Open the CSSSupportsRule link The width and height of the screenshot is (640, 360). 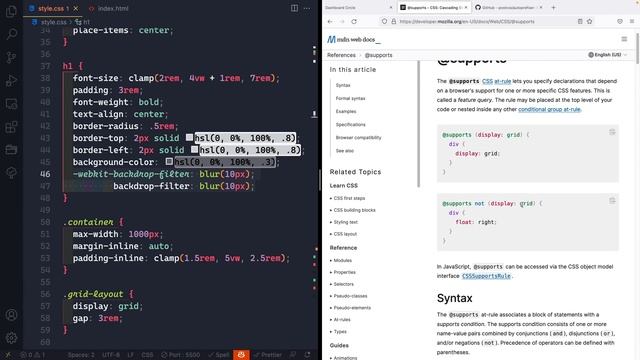coord(486,276)
